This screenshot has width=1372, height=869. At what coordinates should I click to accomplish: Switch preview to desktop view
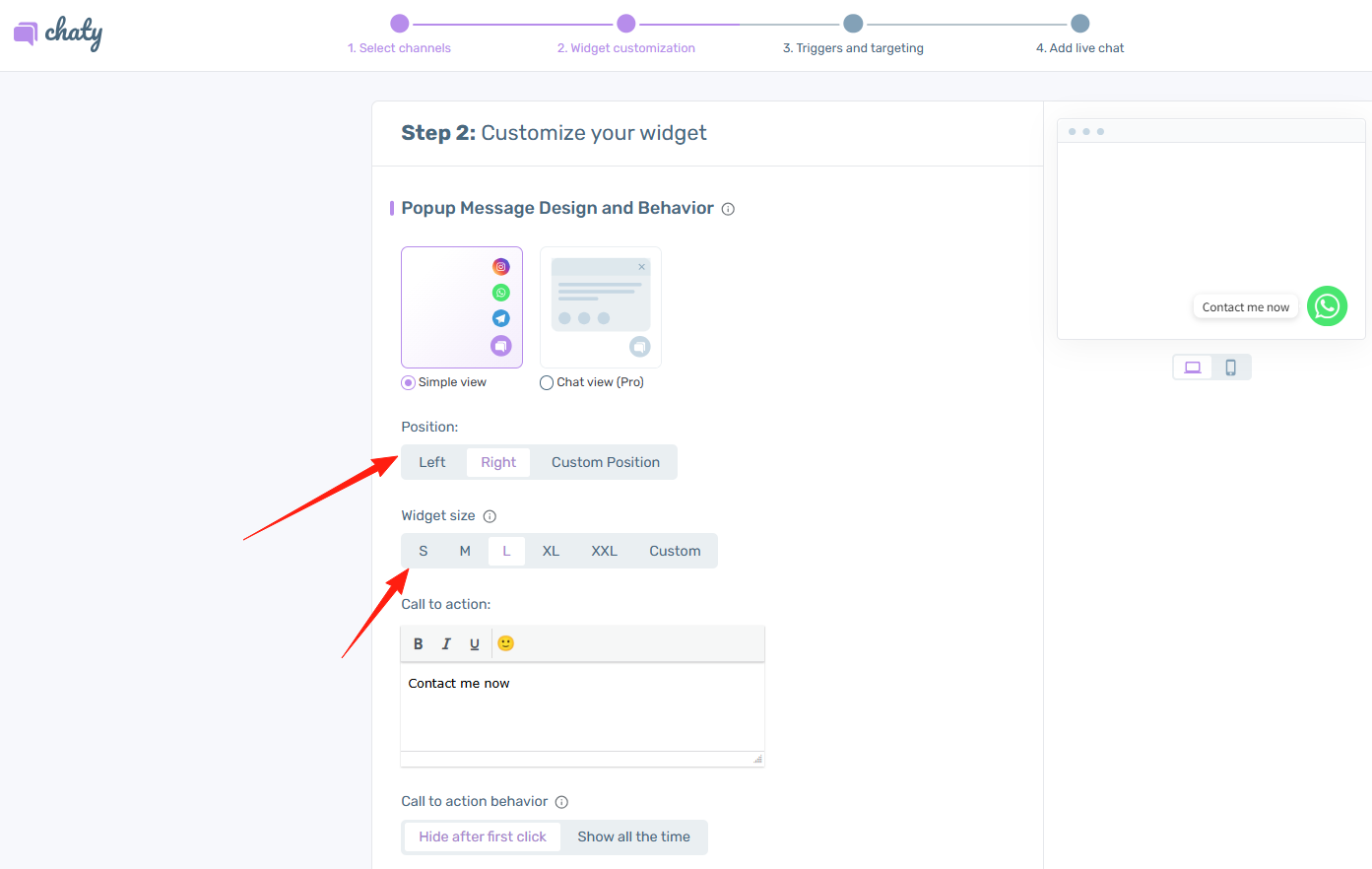pos(1193,368)
